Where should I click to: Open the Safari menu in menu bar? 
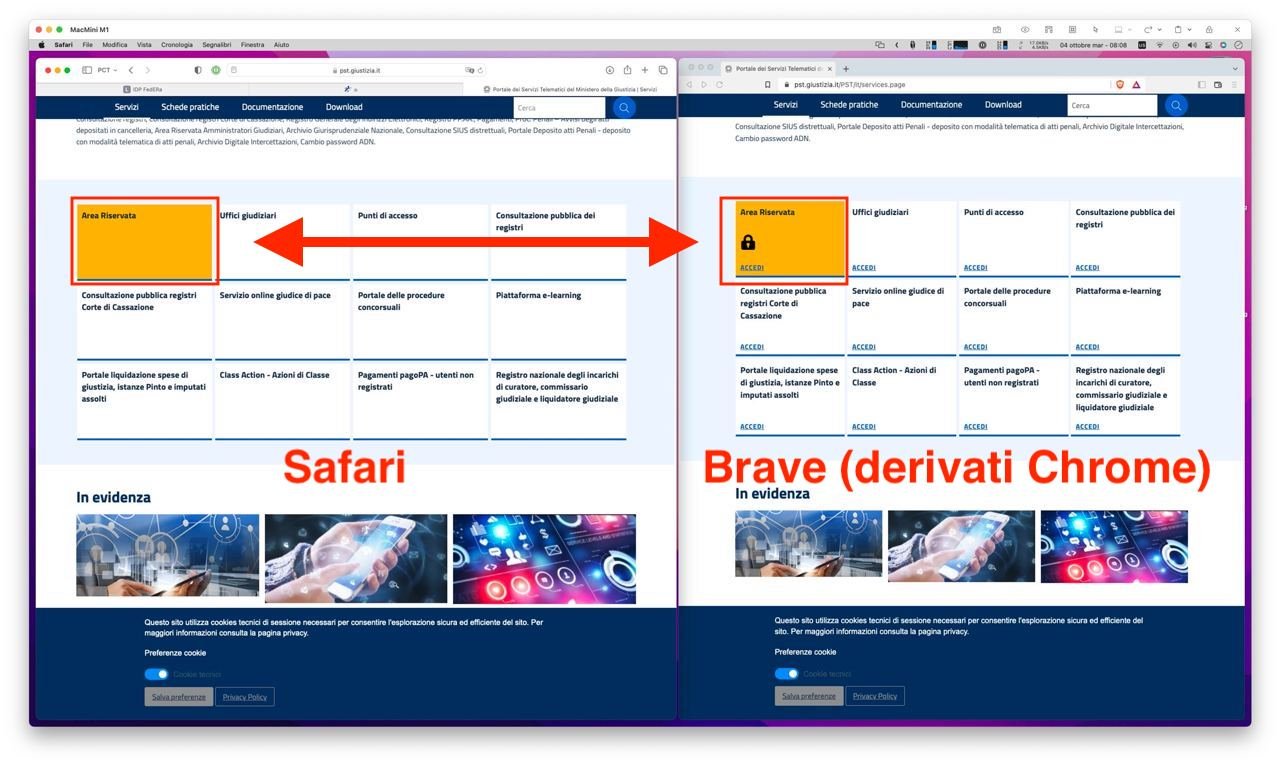[x=63, y=45]
